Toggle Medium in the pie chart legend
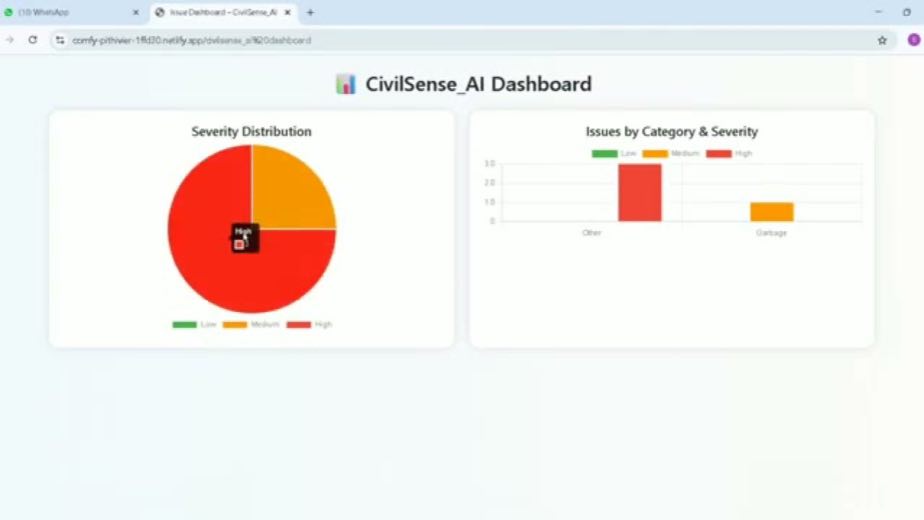Image resolution: width=924 pixels, height=520 pixels. (251, 324)
